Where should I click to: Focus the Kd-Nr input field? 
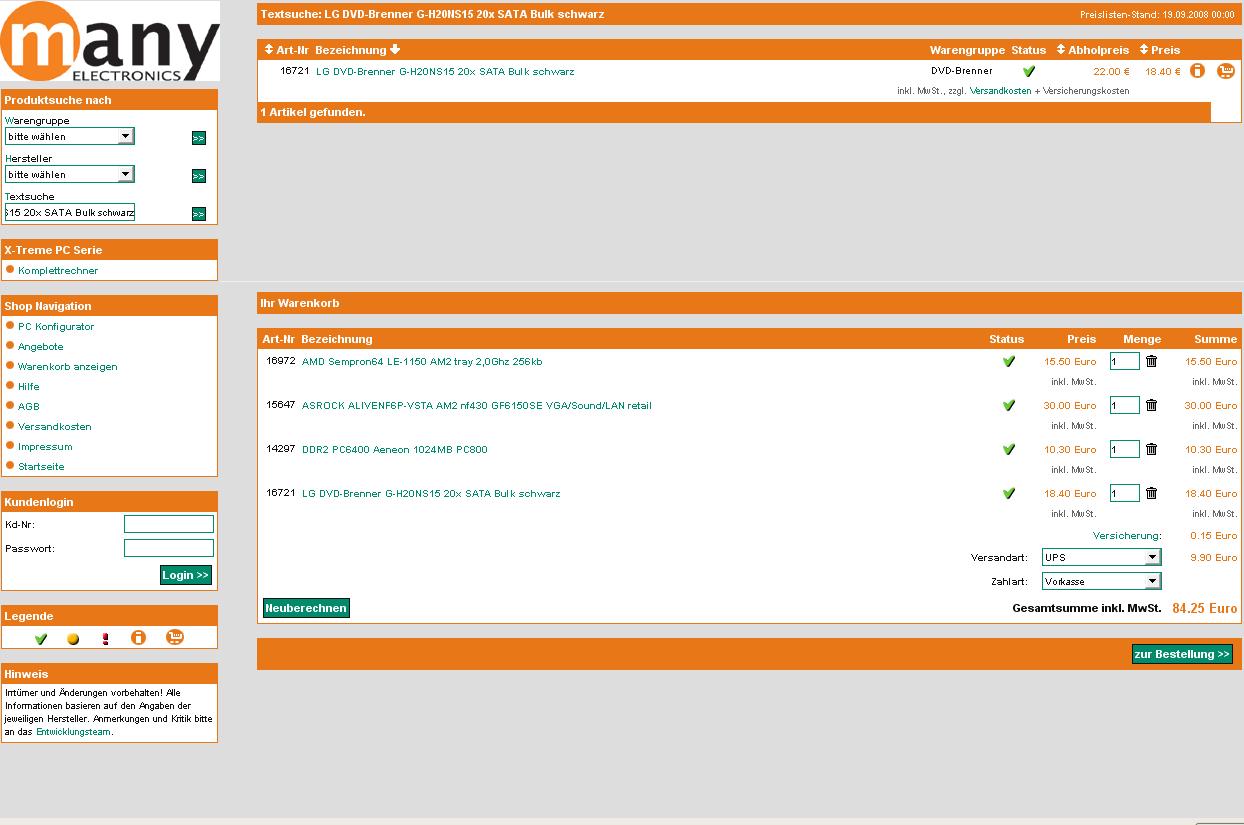[x=169, y=524]
